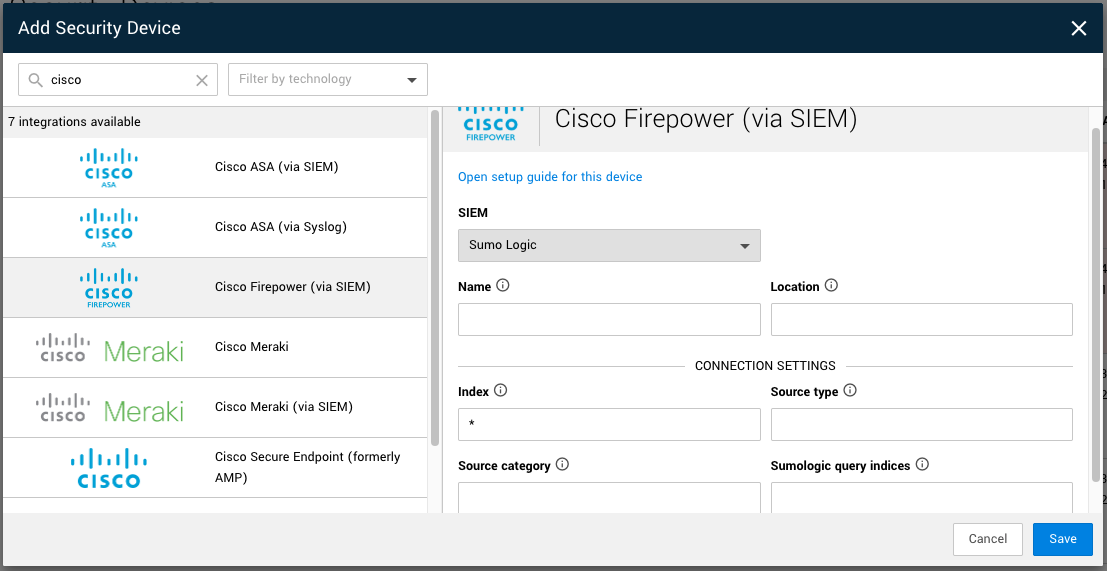Image resolution: width=1107 pixels, height=571 pixels.
Task: Show info for the Location field
Action: [x=831, y=286]
